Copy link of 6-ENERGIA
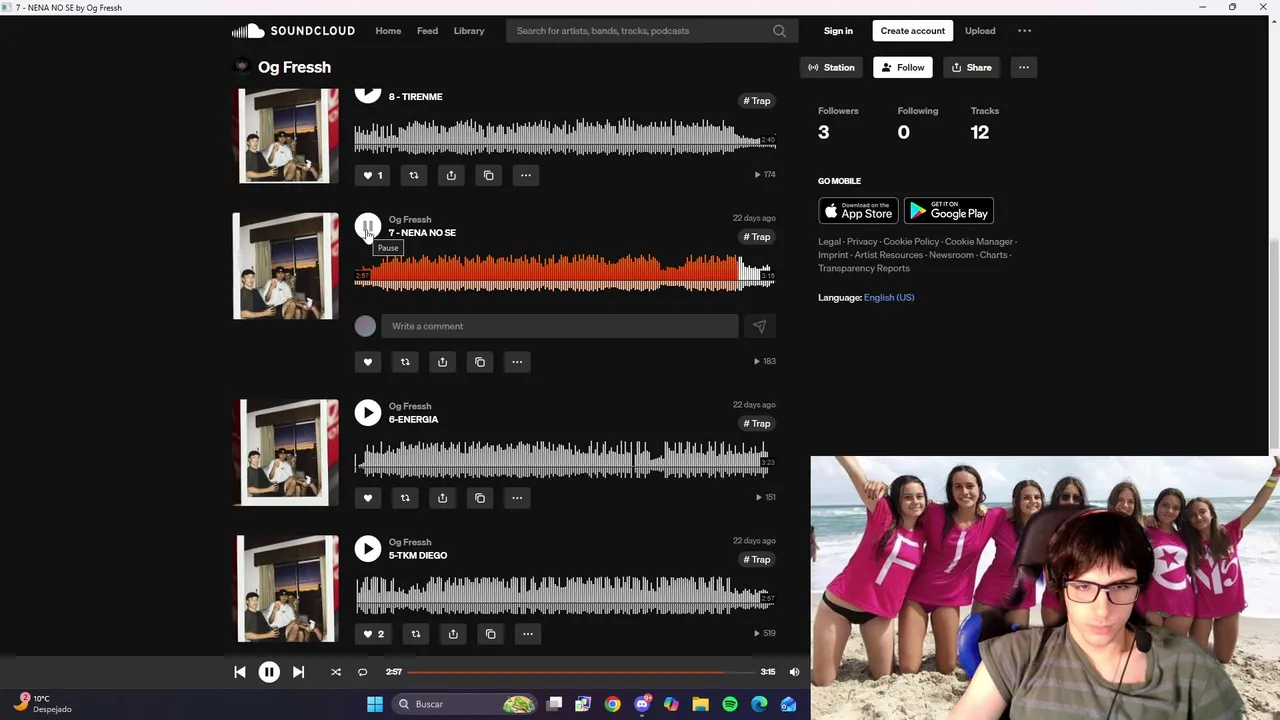 click(480, 498)
